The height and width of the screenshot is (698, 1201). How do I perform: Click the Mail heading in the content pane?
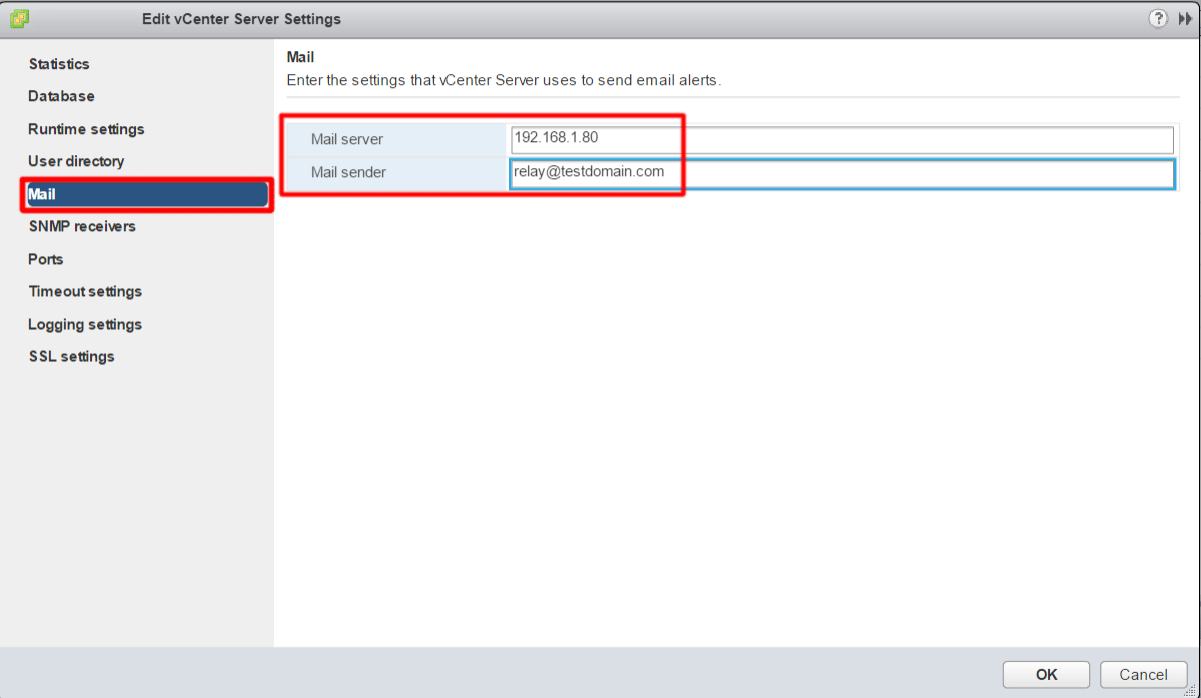tap(300, 57)
